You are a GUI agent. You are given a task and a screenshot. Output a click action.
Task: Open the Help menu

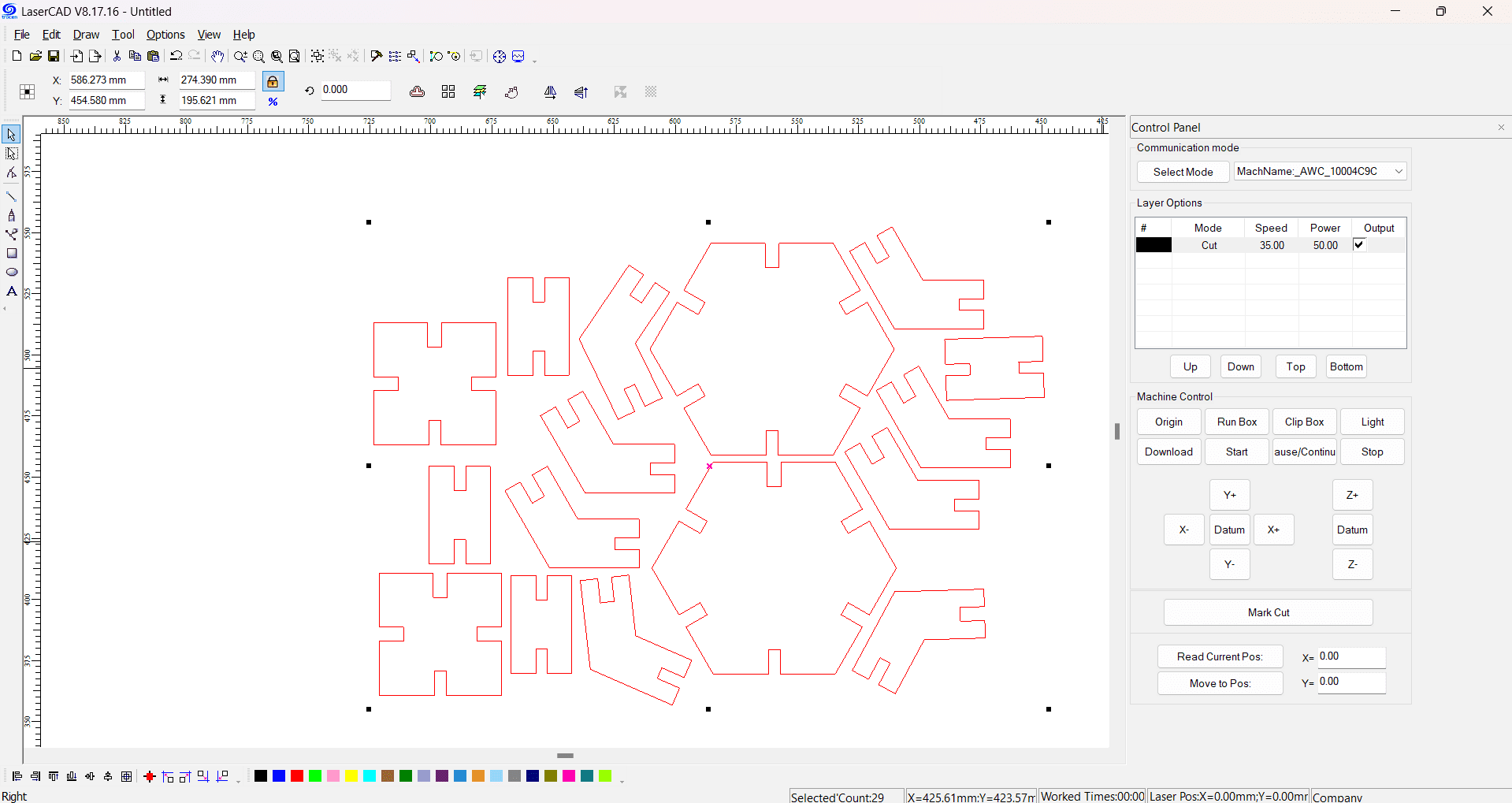[x=243, y=35]
